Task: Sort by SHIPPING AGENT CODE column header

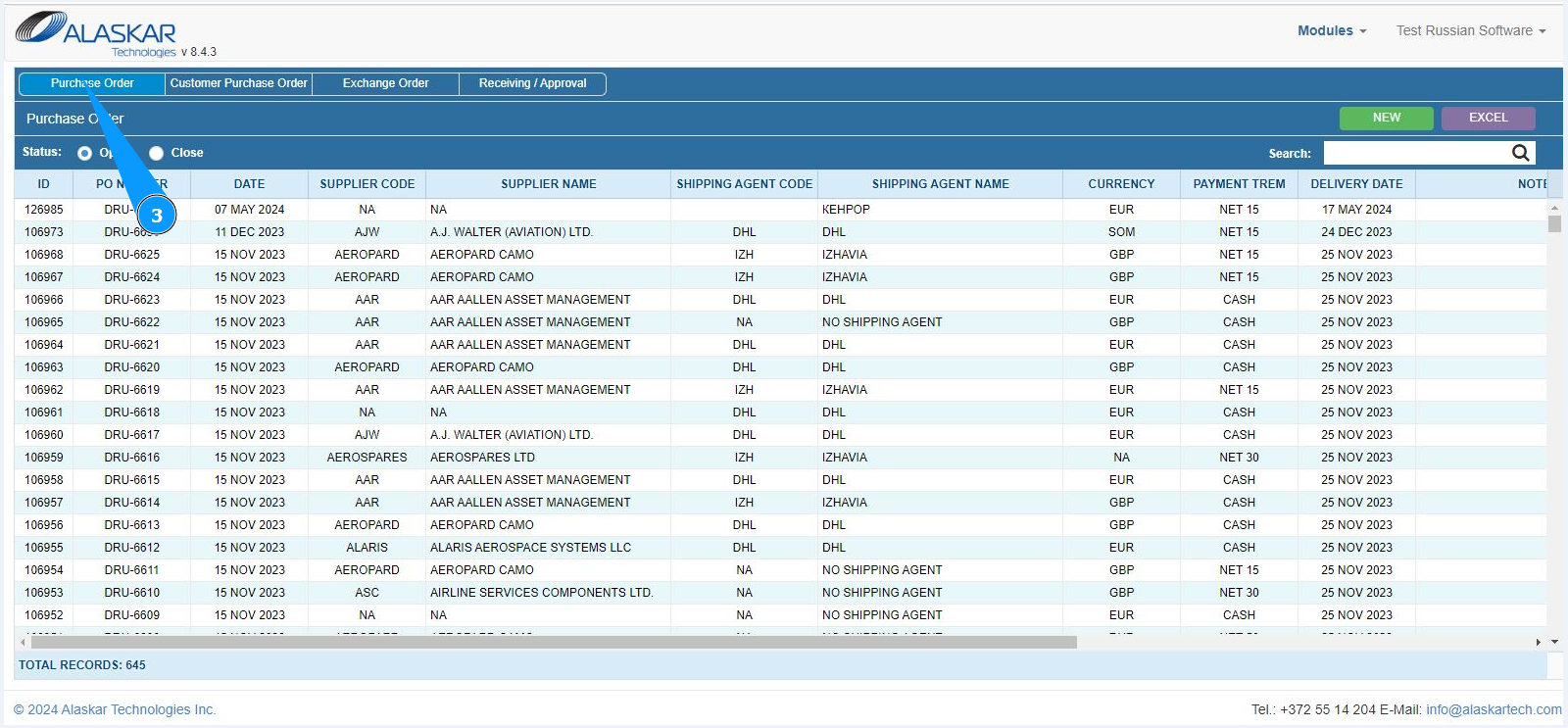Action: coord(744,184)
